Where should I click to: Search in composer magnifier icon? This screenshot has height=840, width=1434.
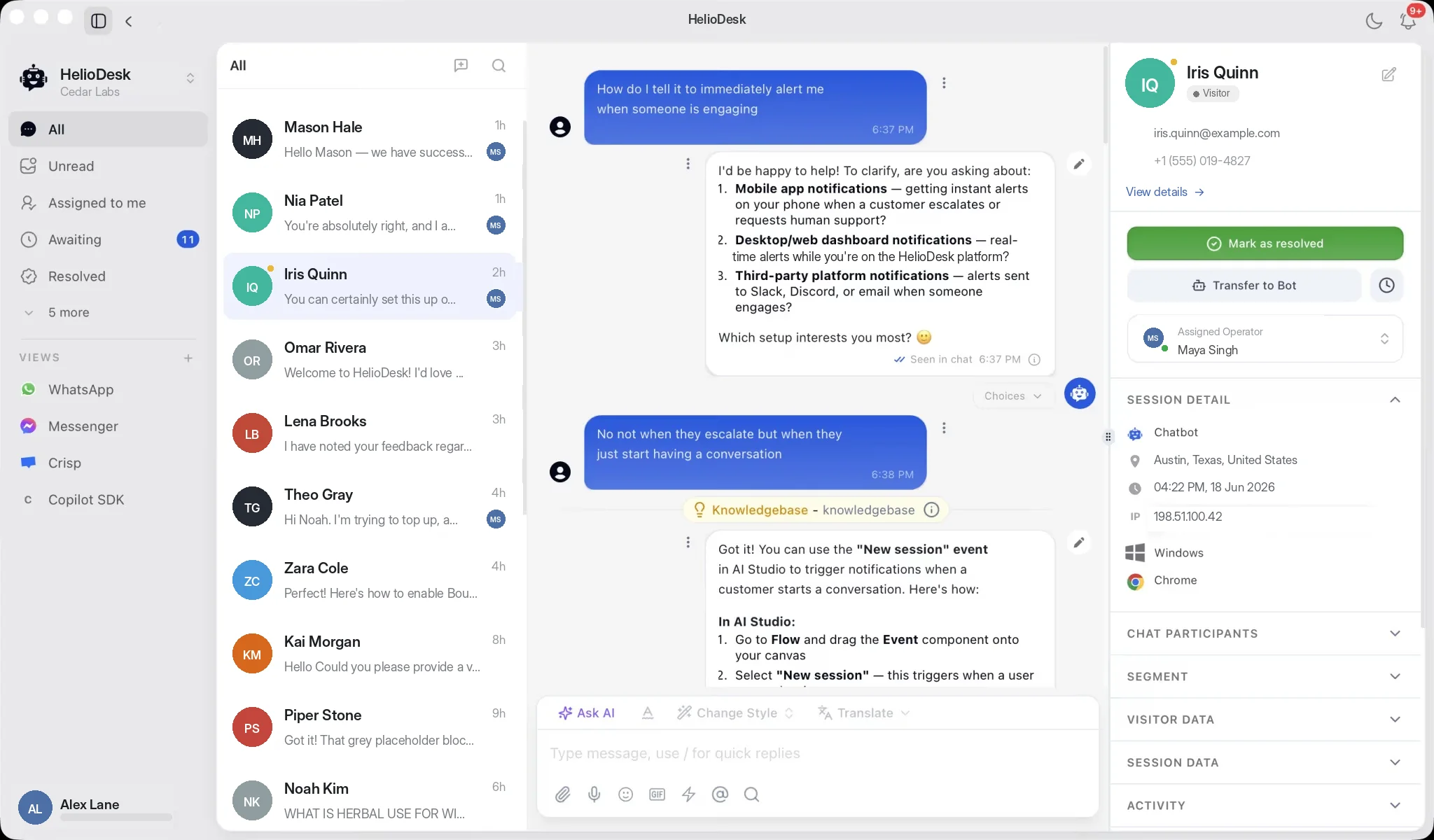tap(751, 794)
